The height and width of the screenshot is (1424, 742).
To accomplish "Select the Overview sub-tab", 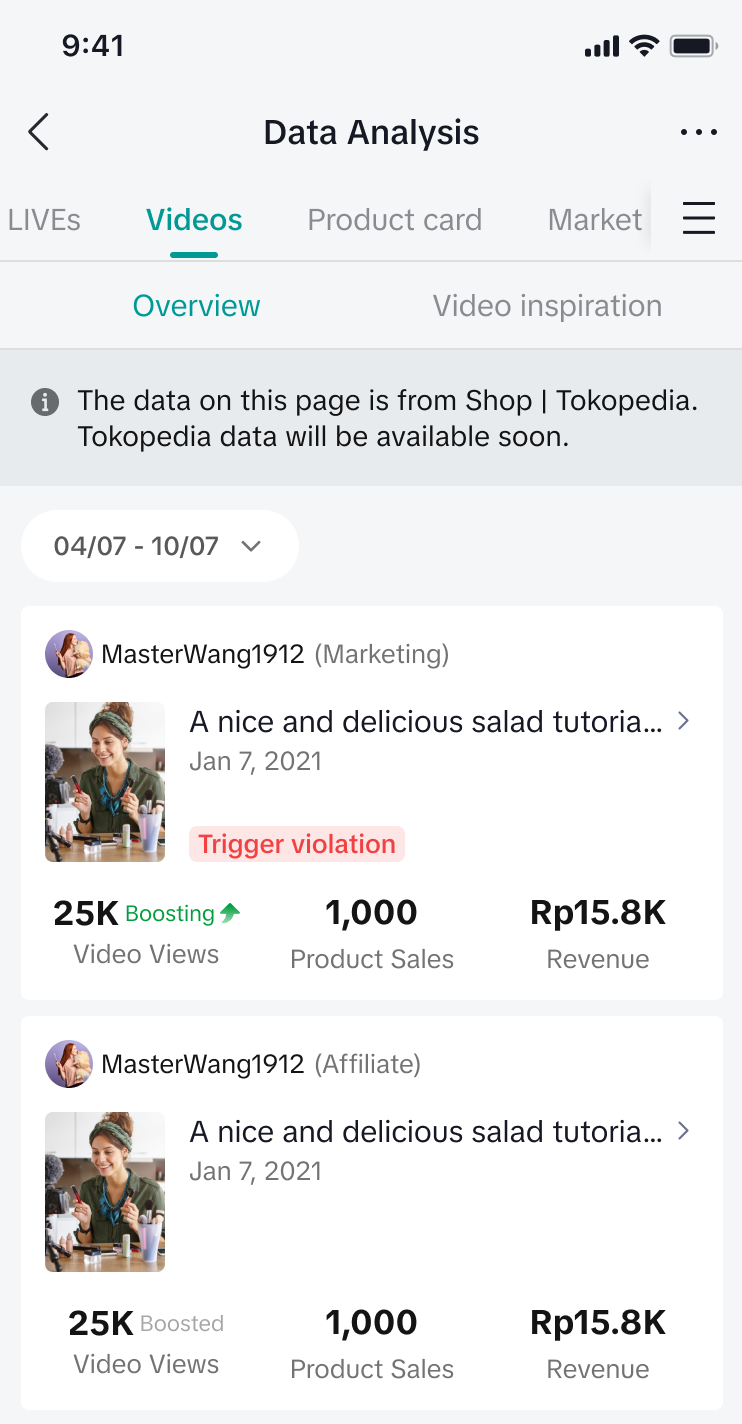I will point(196,306).
